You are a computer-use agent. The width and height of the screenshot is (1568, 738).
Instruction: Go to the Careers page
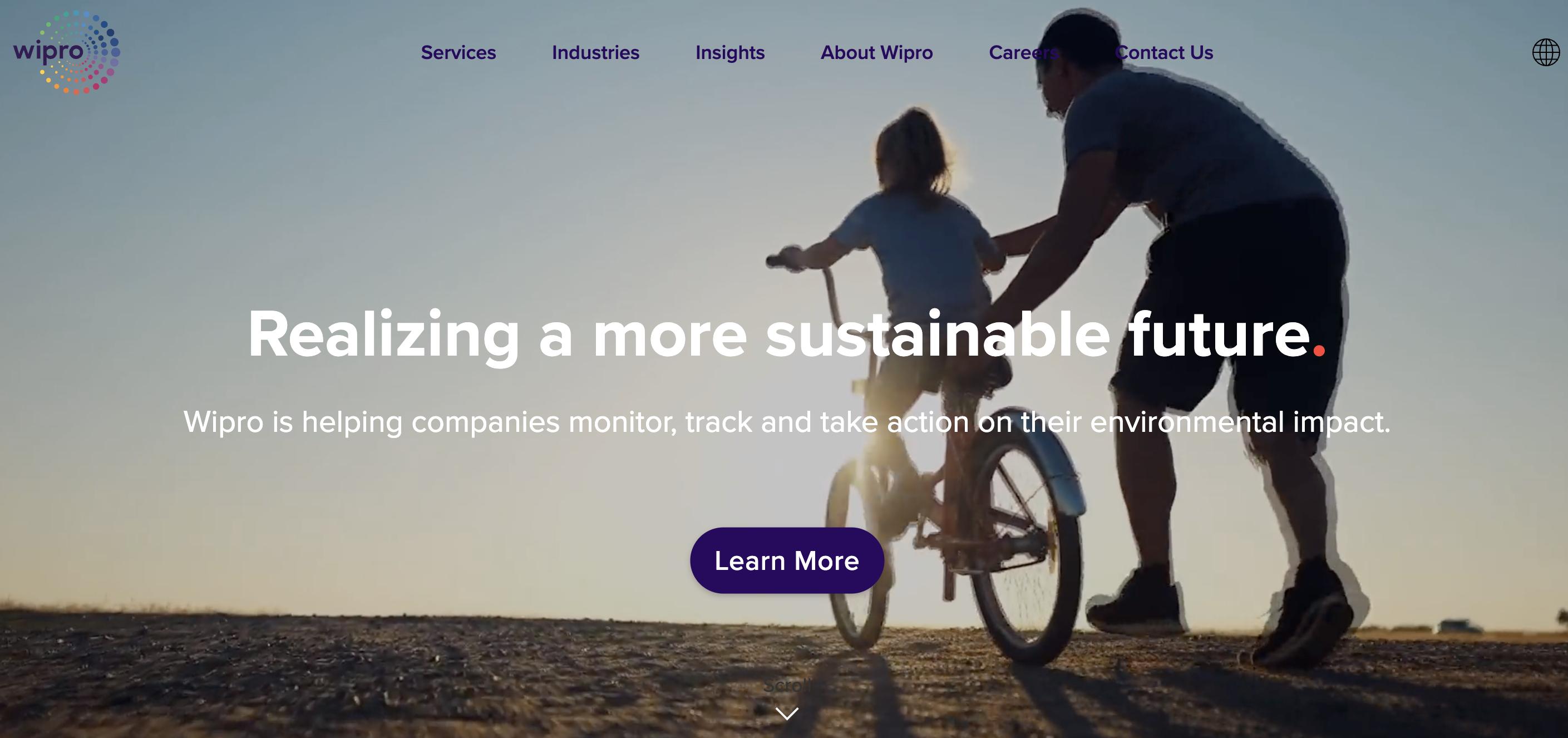(x=1023, y=53)
